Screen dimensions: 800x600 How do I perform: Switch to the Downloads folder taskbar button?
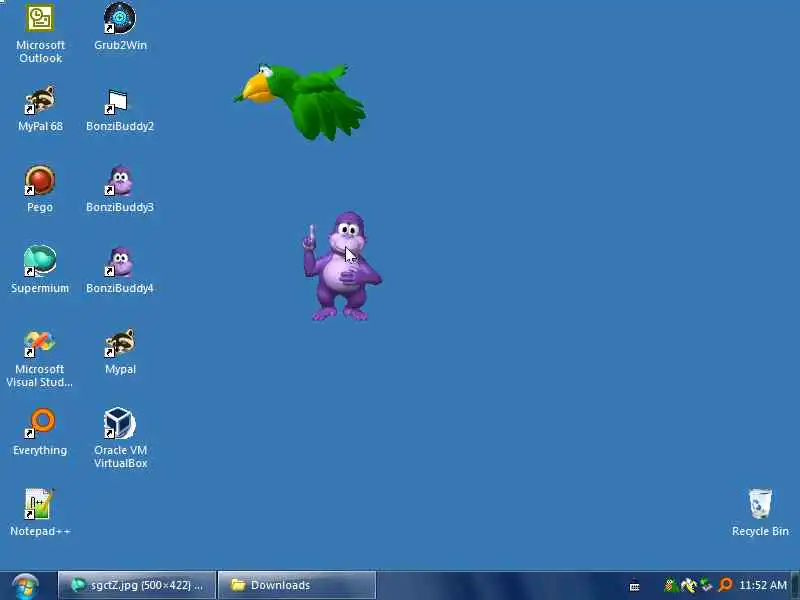(297, 585)
